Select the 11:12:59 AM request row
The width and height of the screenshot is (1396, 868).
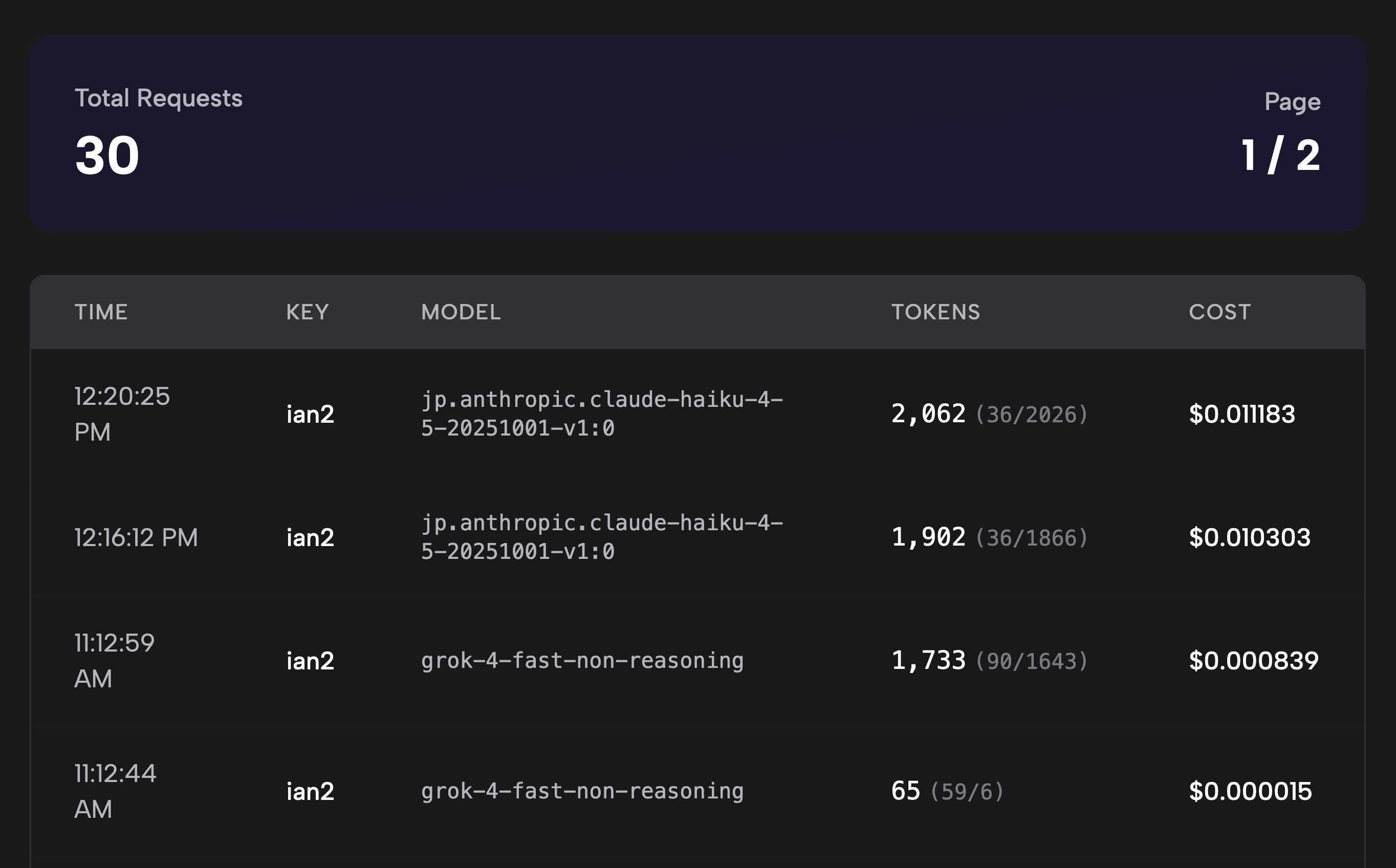(698, 661)
